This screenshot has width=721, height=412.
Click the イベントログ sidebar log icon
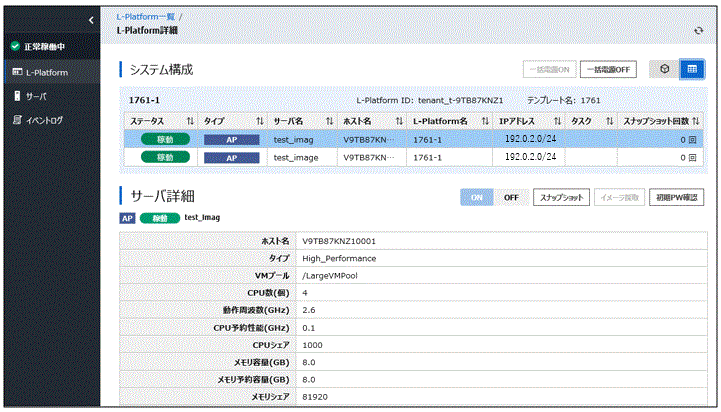click(x=15, y=120)
